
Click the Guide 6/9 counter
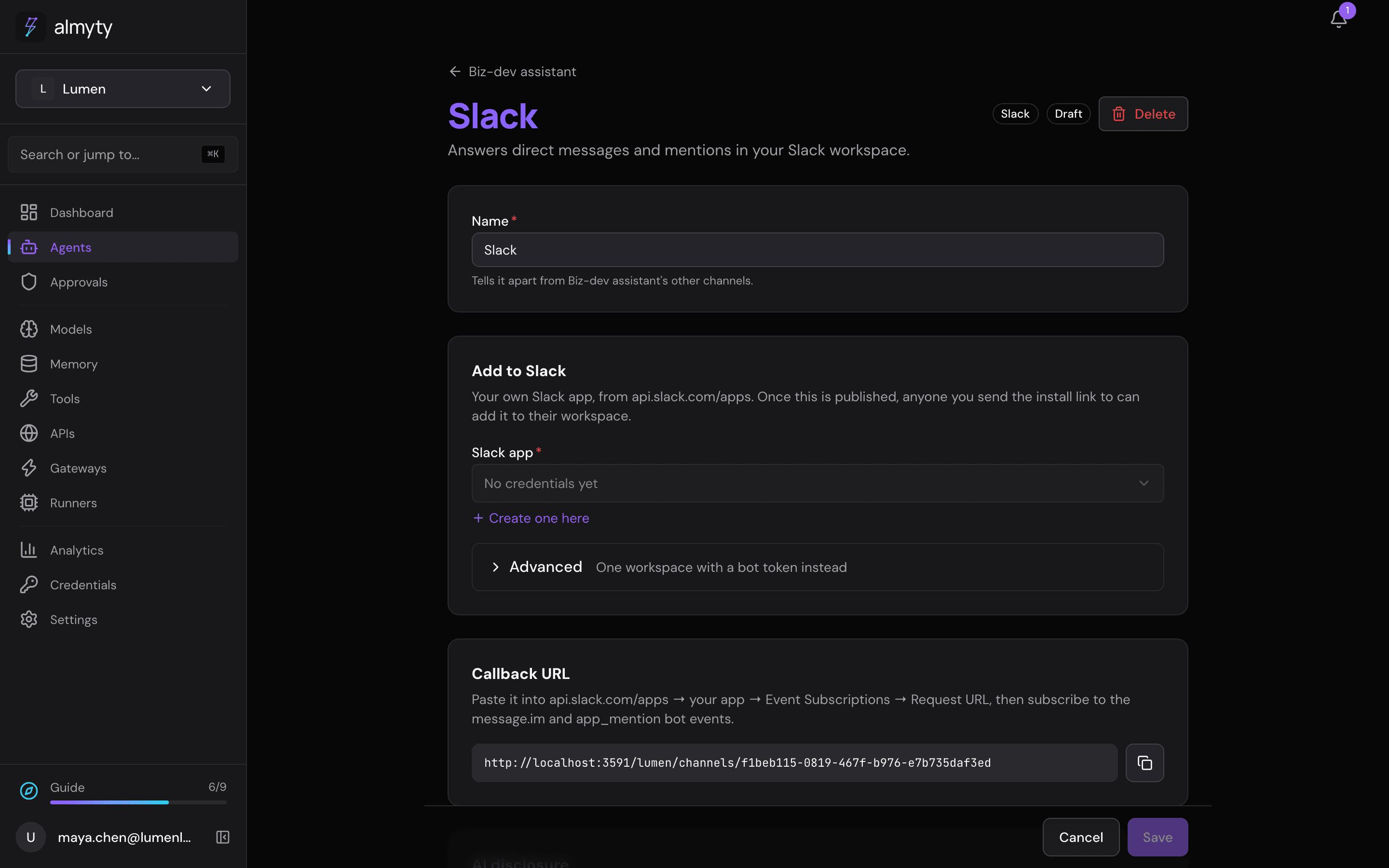pos(217,787)
